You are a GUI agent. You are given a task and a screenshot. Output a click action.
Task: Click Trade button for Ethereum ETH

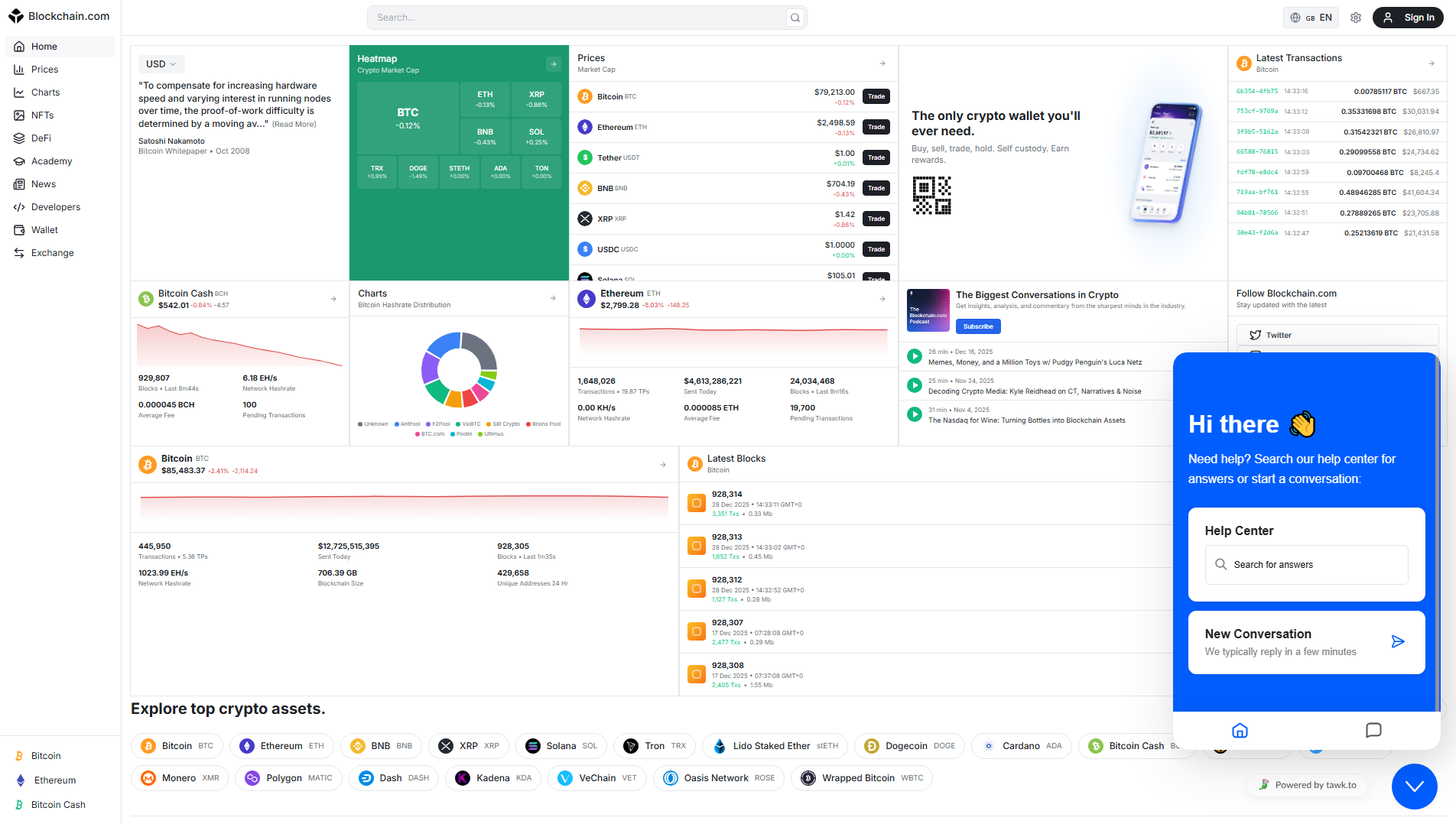point(876,127)
